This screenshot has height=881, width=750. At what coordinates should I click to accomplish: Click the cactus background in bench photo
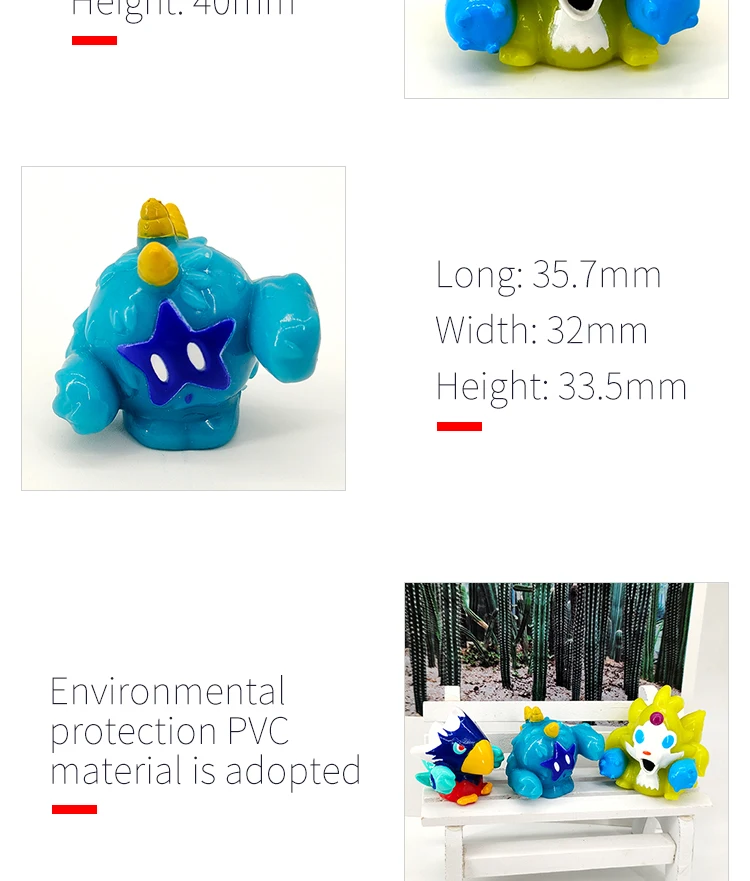(548, 641)
